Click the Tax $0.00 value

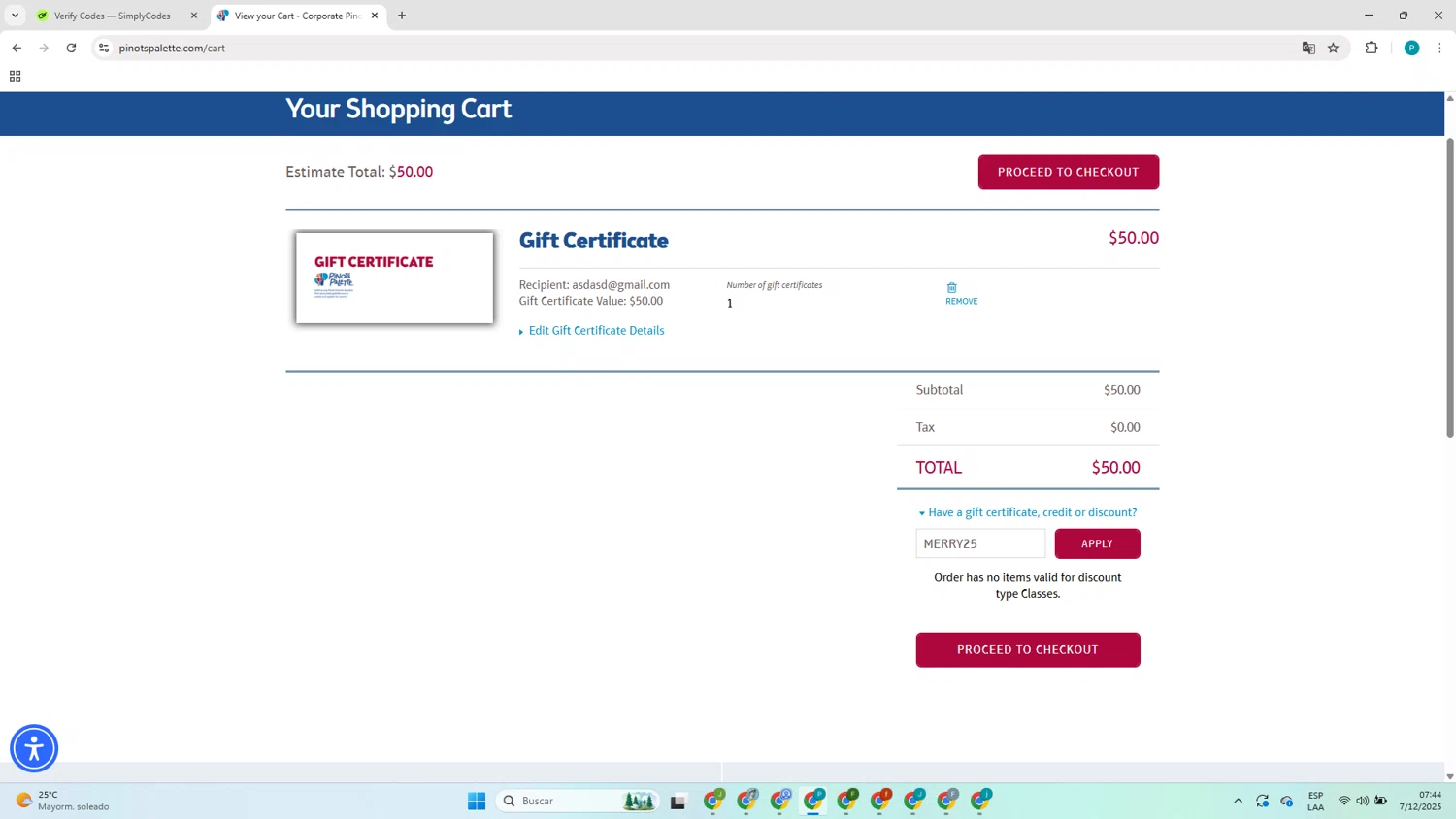(1125, 427)
